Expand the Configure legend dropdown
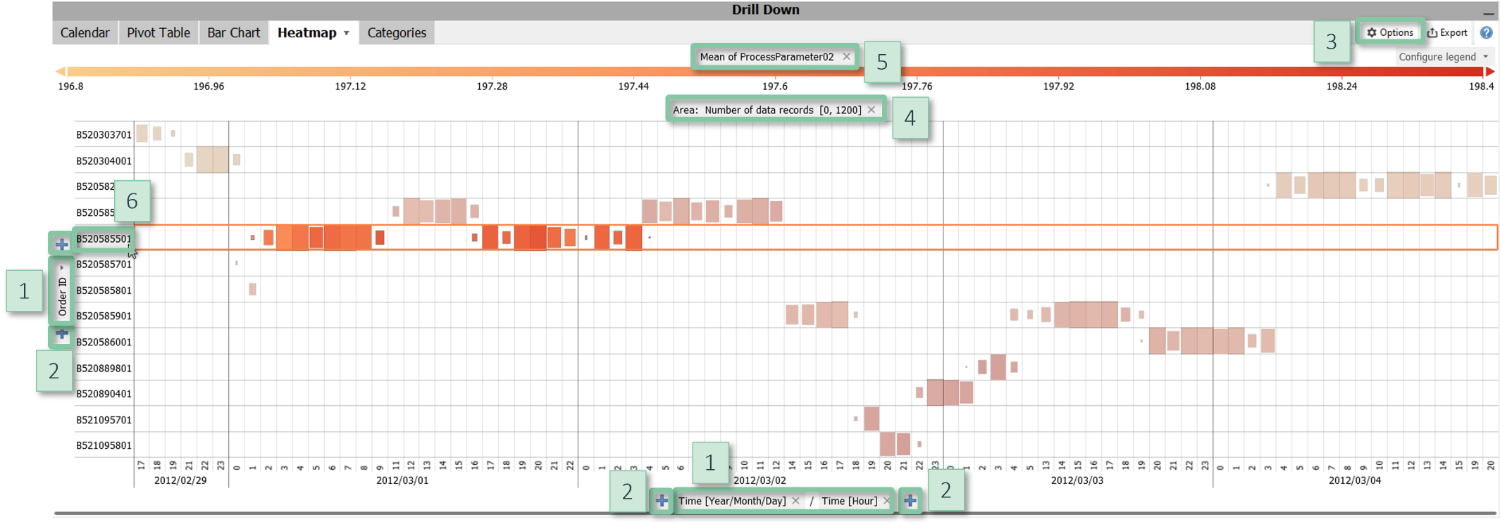This screenshot has width=1500, height=530. coord(1443,57)
